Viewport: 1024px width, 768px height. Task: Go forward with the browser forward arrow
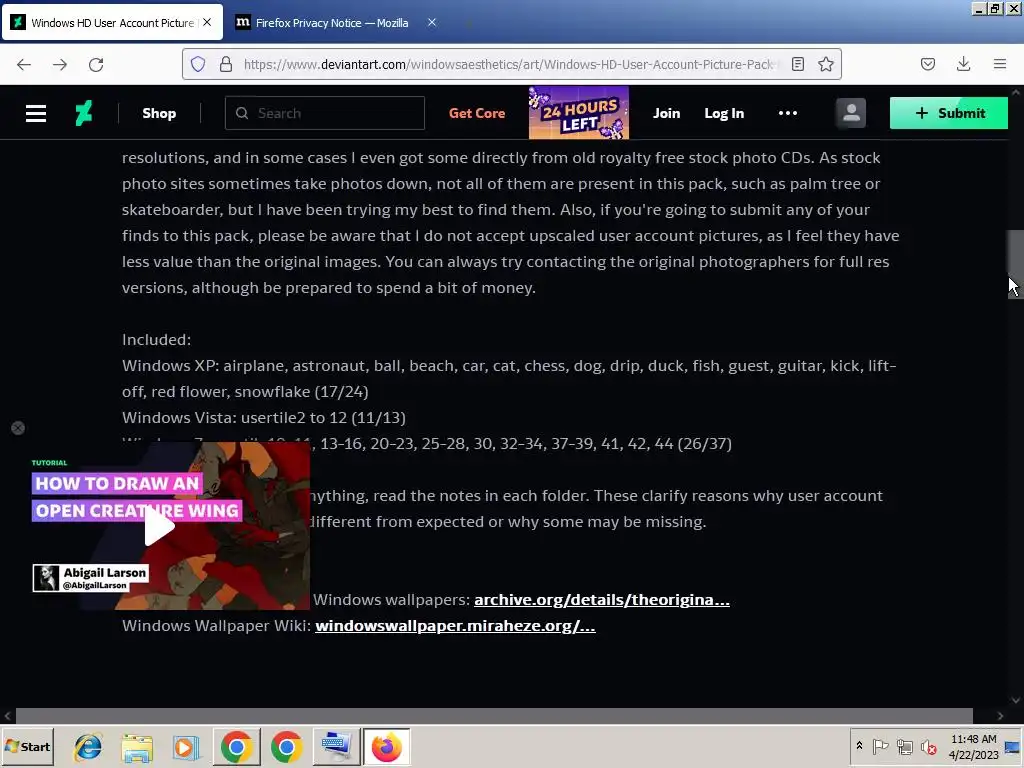[60, 64]
